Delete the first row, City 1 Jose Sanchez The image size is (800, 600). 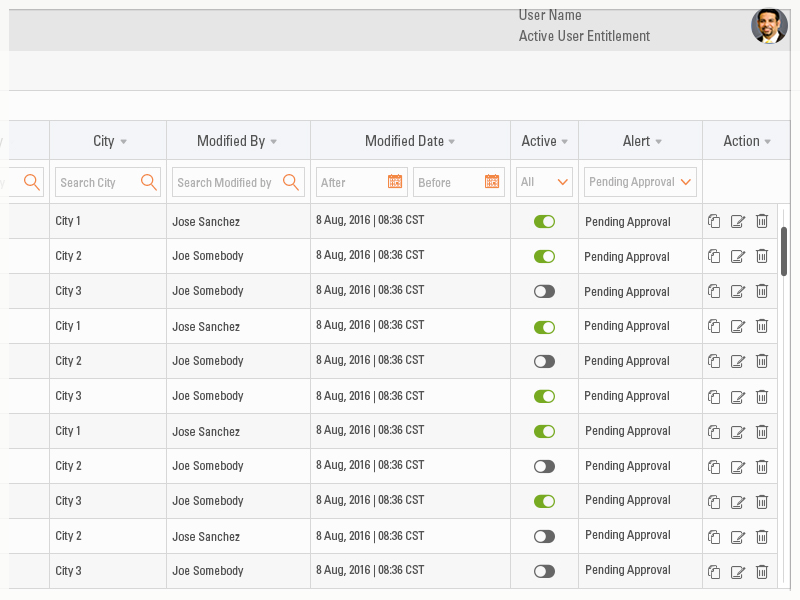coord(762,221)
